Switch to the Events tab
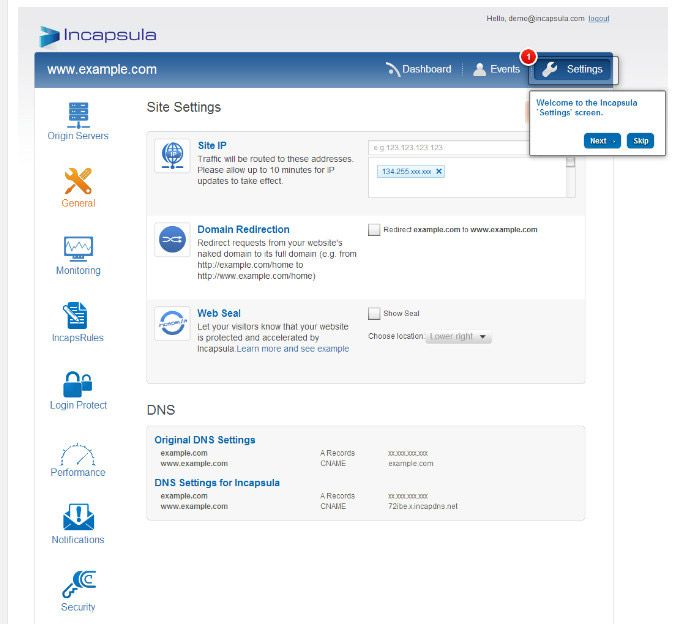The height and width of the screenshot is (624, 682). click(496, 69)
